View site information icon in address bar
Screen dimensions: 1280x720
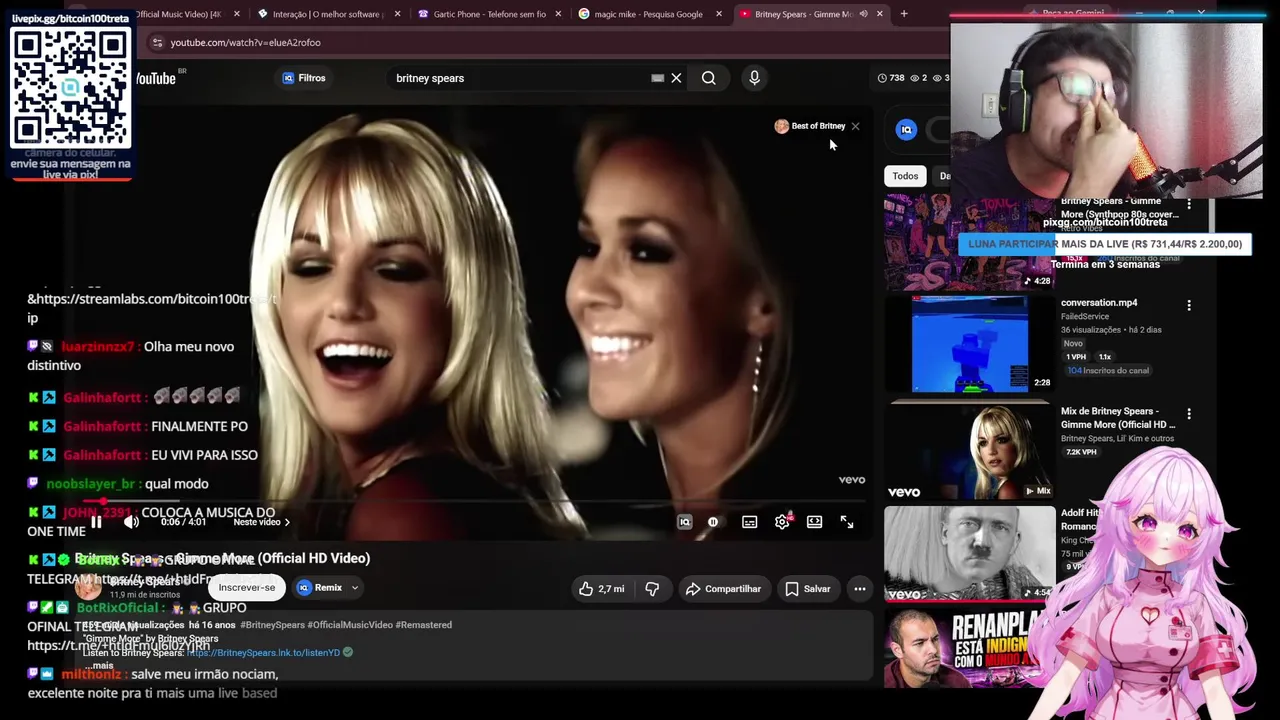pos(157,43)
